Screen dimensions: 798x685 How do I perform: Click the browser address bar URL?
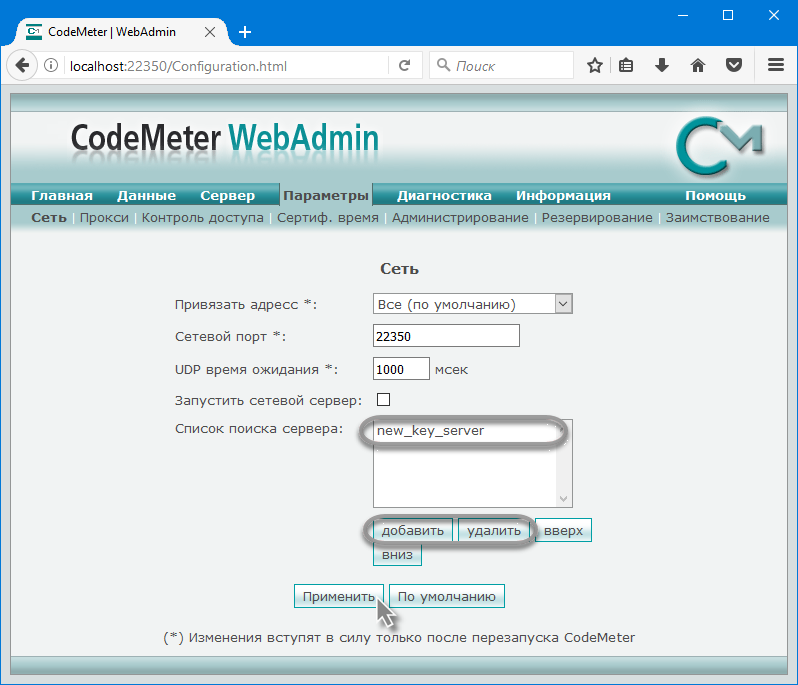click(x=178, y=66)
